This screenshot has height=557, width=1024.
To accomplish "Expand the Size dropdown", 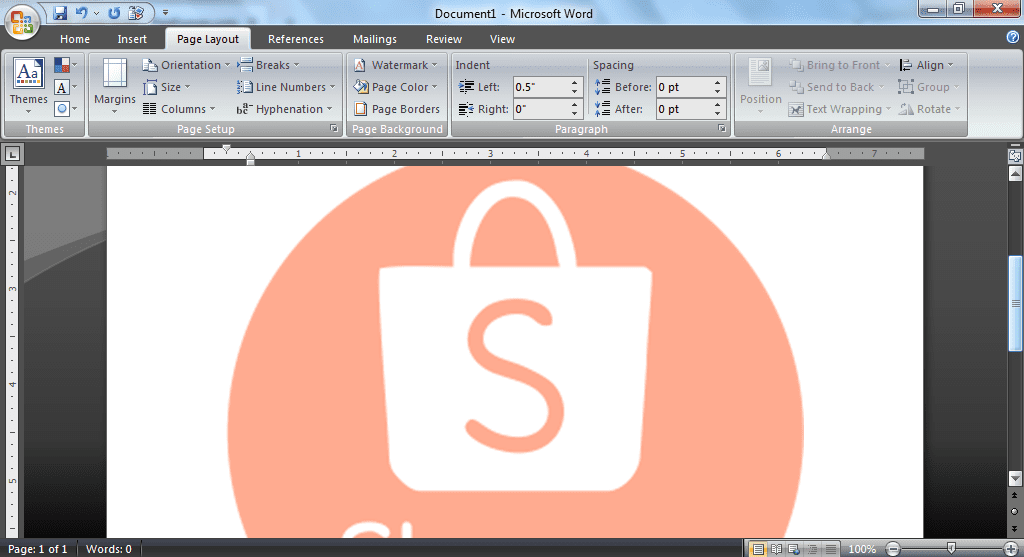I will [167, 87].
